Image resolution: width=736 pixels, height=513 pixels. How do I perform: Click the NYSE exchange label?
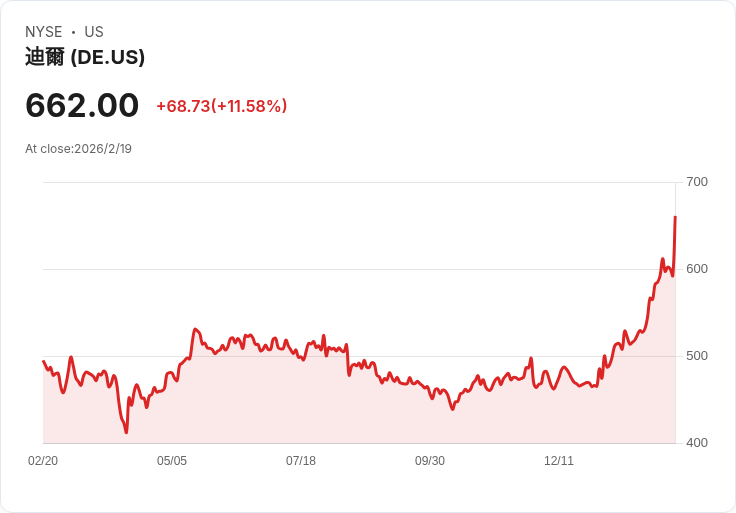44,32
